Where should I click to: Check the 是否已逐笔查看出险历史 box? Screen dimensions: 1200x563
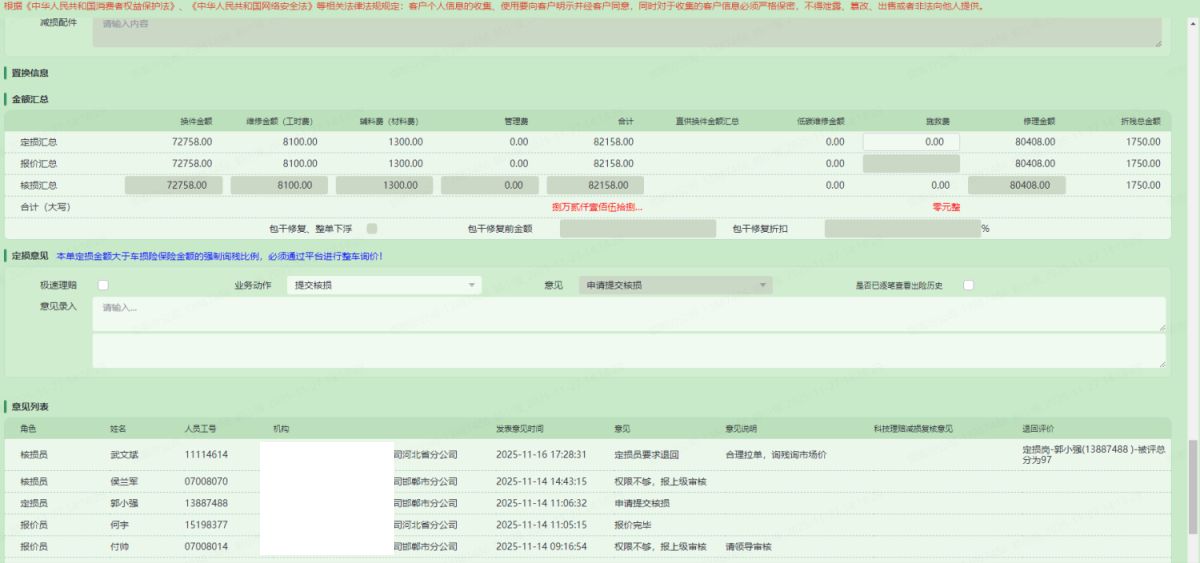click(x=968, y=285)
